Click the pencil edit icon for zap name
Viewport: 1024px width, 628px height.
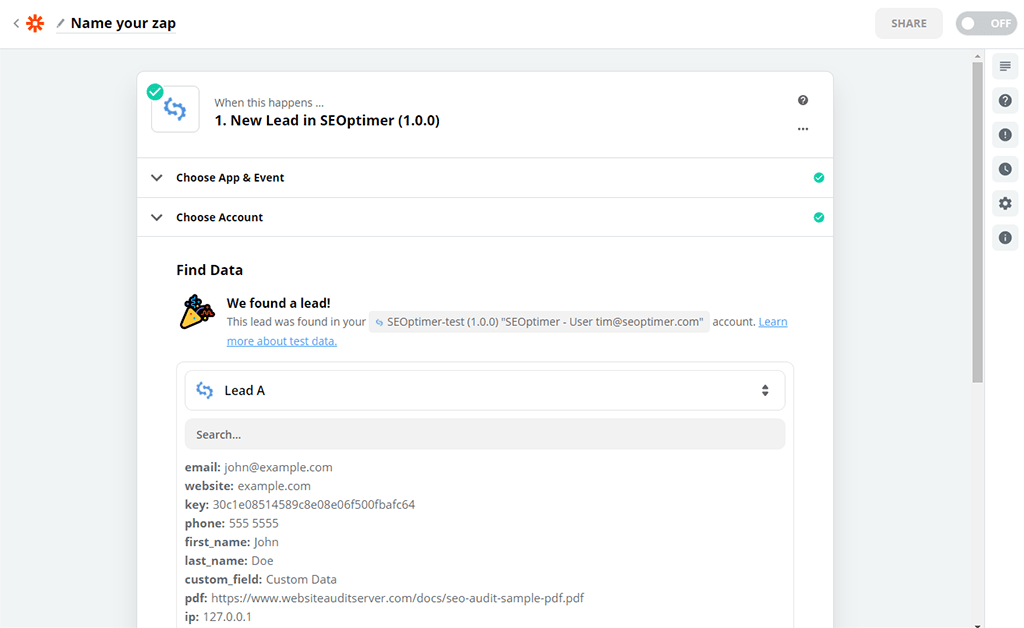click(x=61, y=23)
